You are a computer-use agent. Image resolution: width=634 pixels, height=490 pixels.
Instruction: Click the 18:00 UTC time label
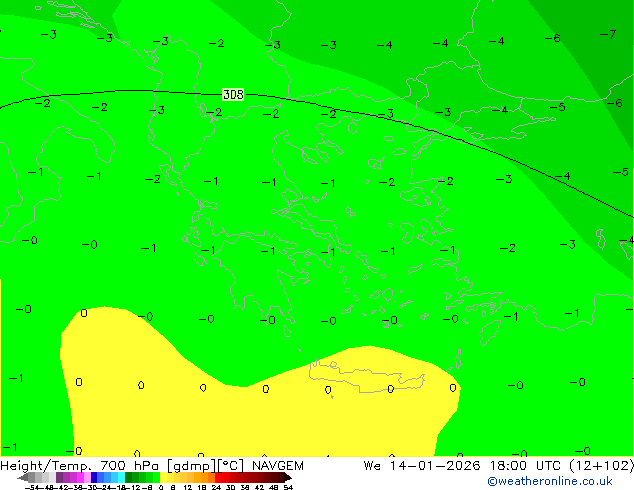[x=525, y=466]
